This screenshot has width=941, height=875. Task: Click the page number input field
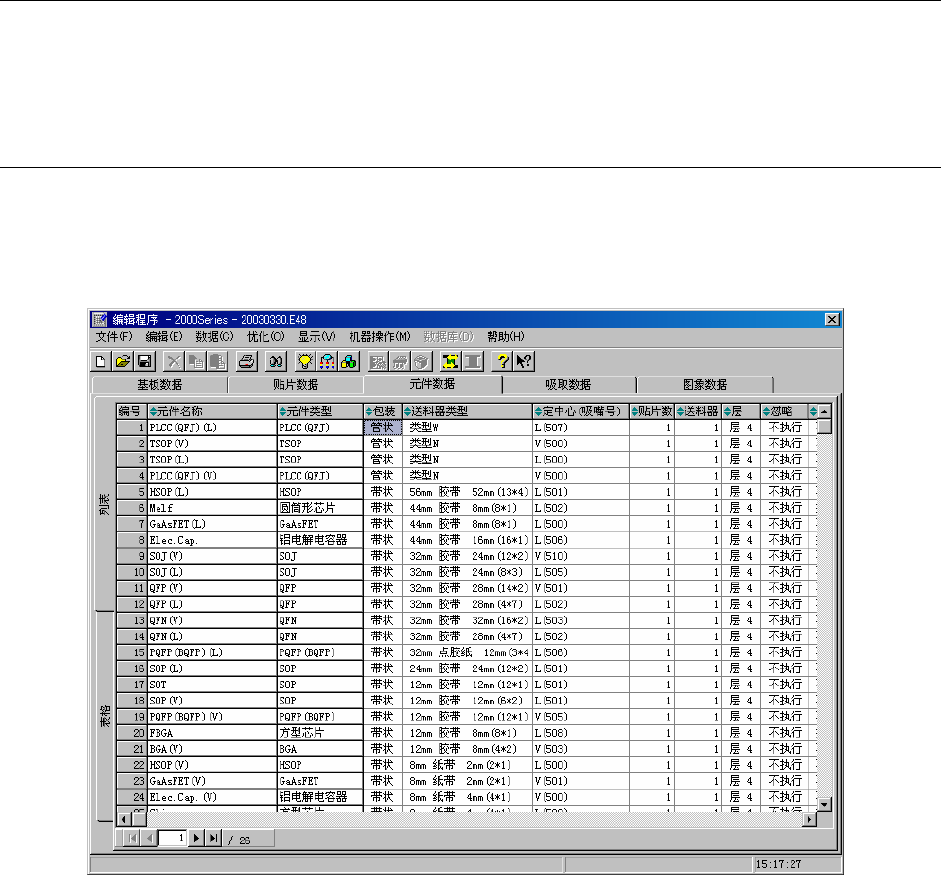pyautogui.click(x=173, y=838)
